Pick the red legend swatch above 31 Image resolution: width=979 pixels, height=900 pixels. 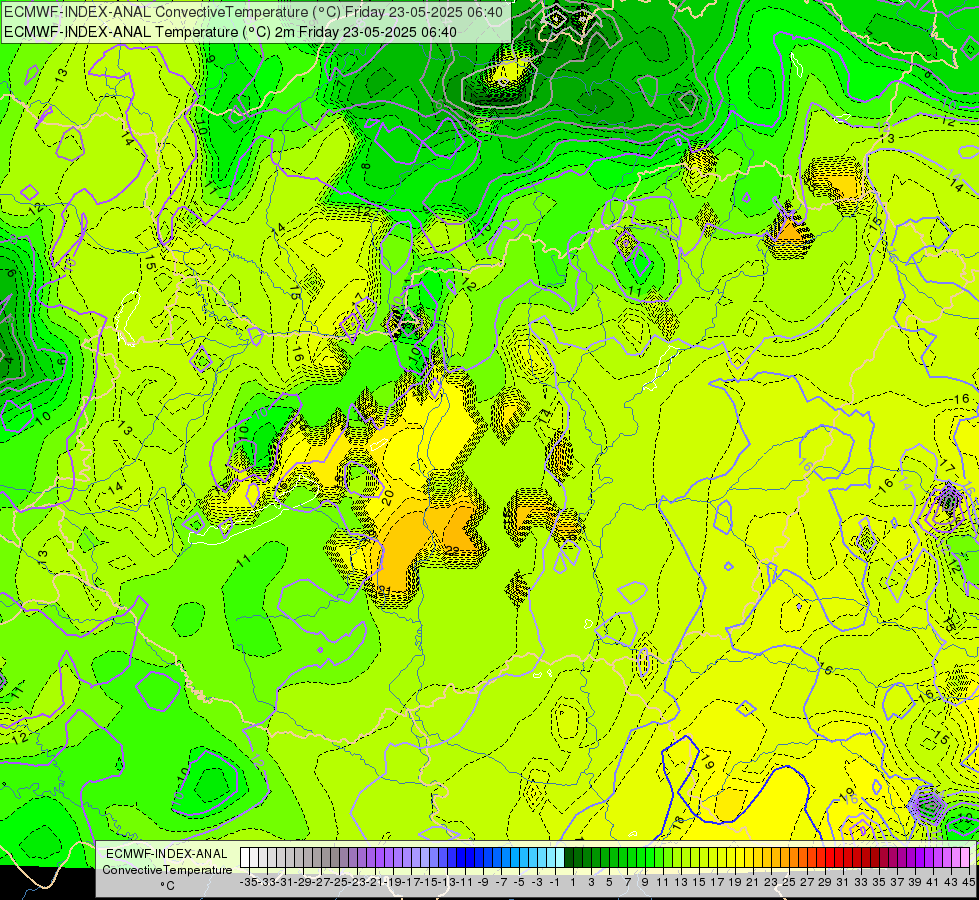(x=839, y=858)
